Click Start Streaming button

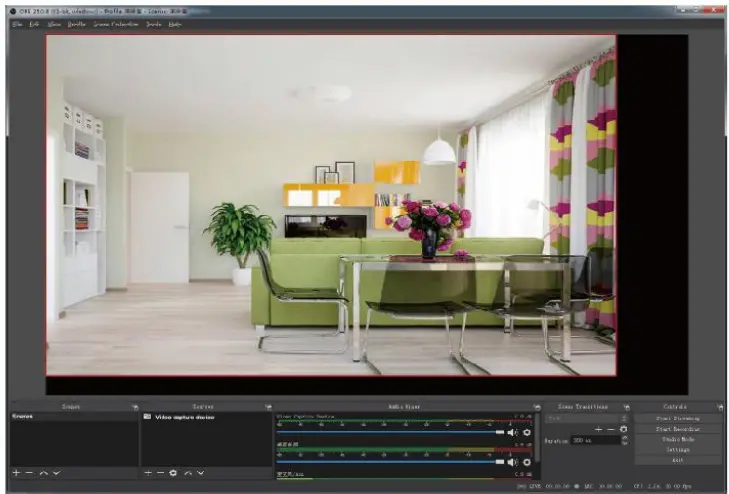pyautogui.click(x=677, y=418)
